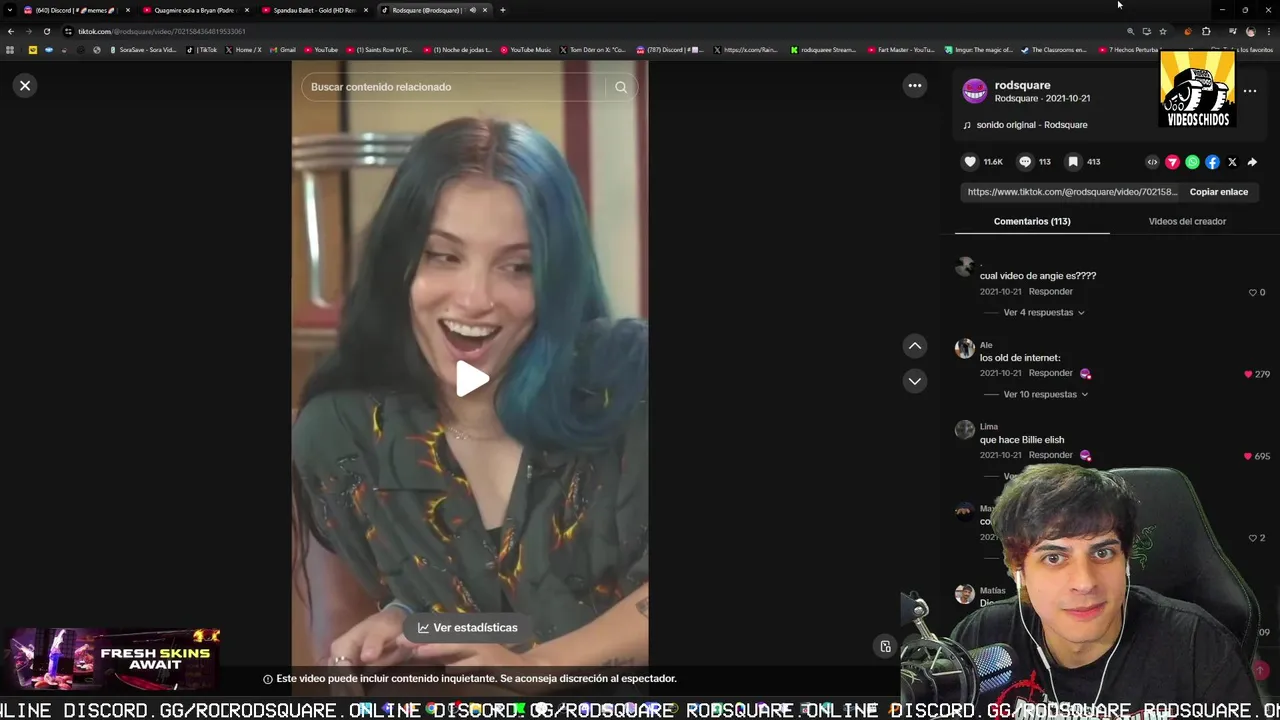
Task: Go to the previous video arrow
Action: 914,346
